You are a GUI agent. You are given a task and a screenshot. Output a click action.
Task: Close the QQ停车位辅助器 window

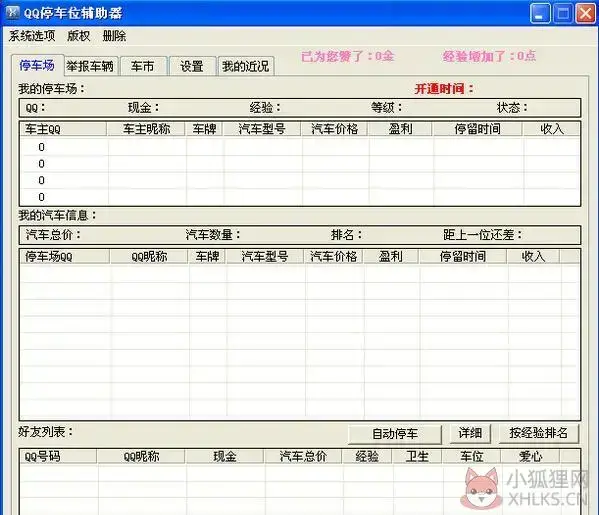click(x=586, y=13)
